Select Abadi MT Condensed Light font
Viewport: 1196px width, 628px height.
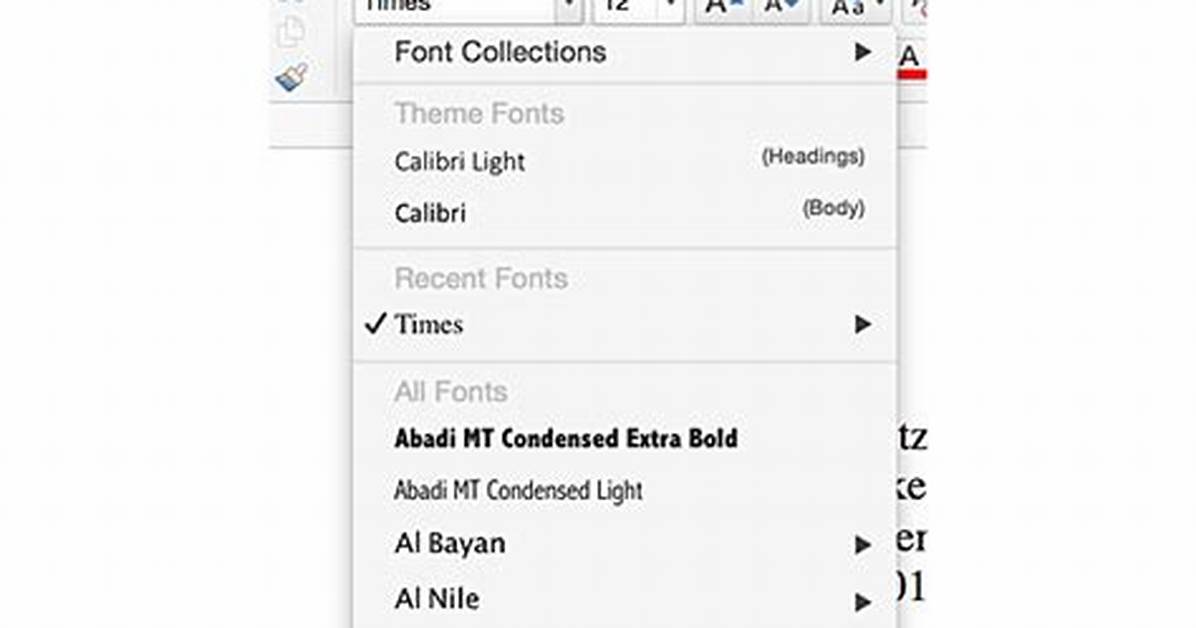tap(625, 490)
